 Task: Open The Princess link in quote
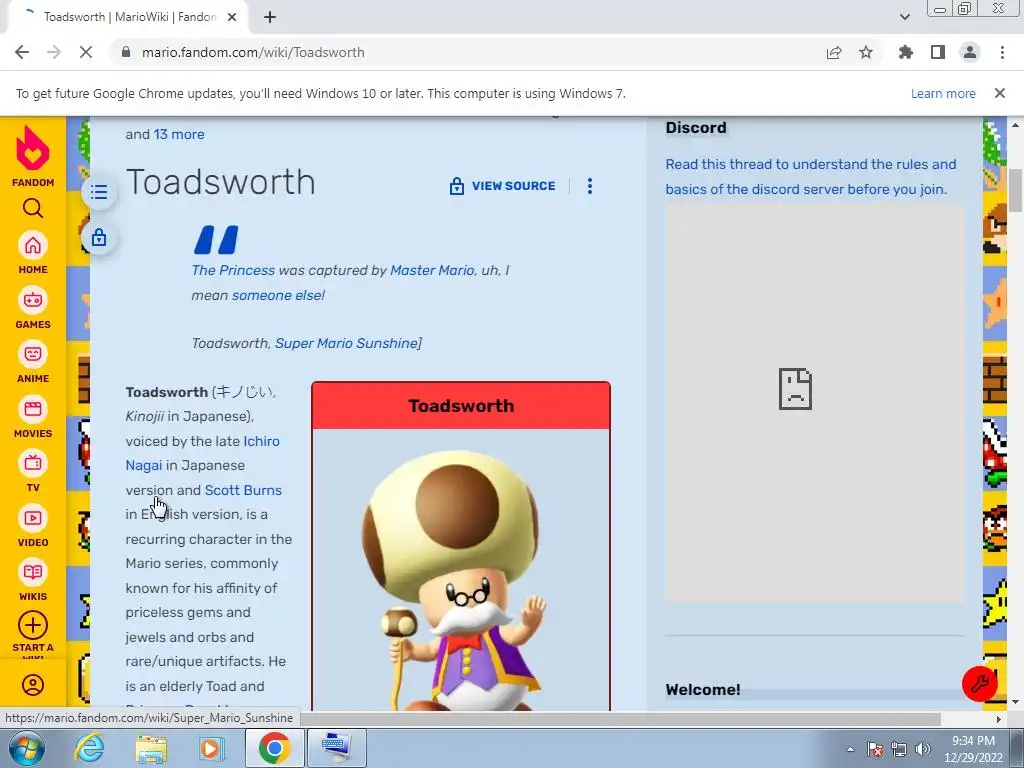233,270
